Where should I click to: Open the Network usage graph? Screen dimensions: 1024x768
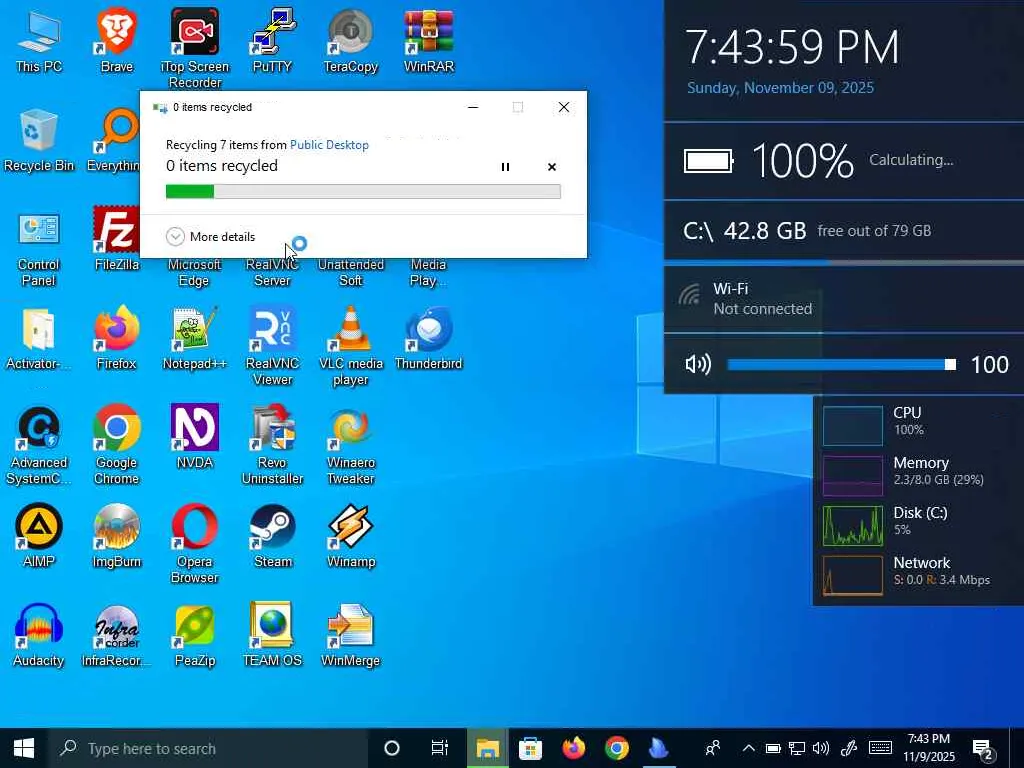(853, 576)
